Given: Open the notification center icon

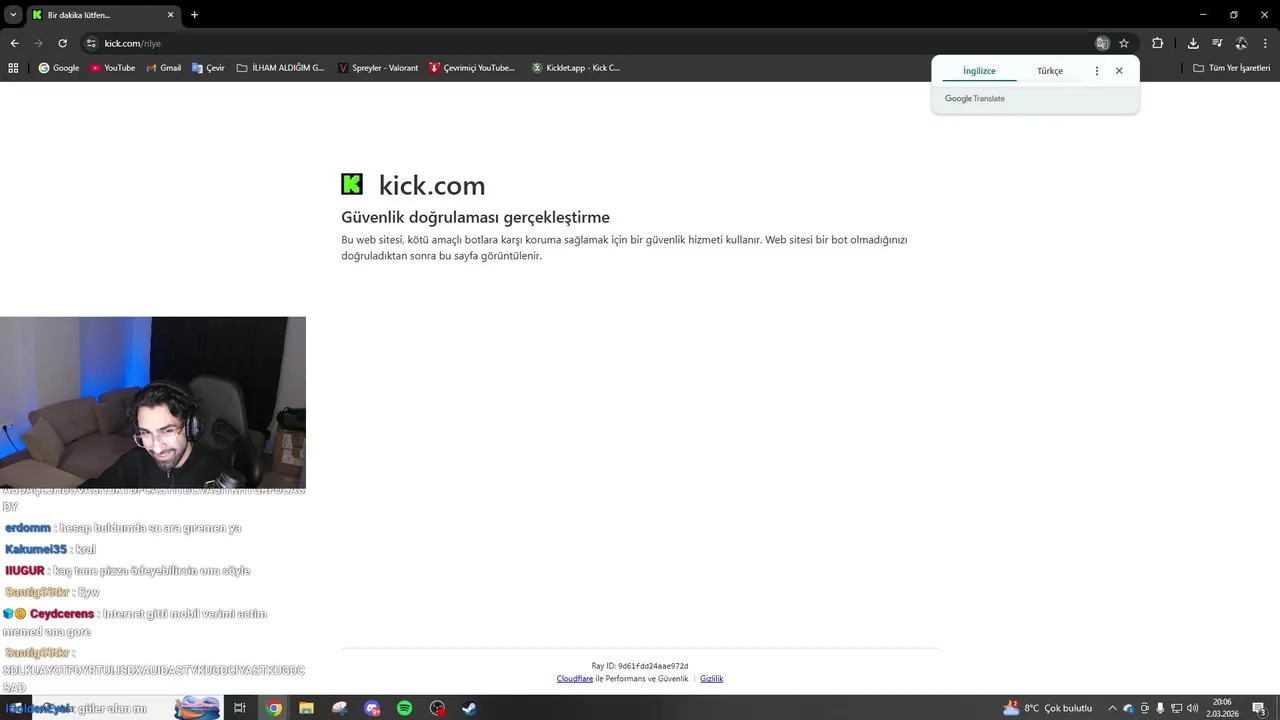Looking at the screenshot, I should pos(1259,708).
